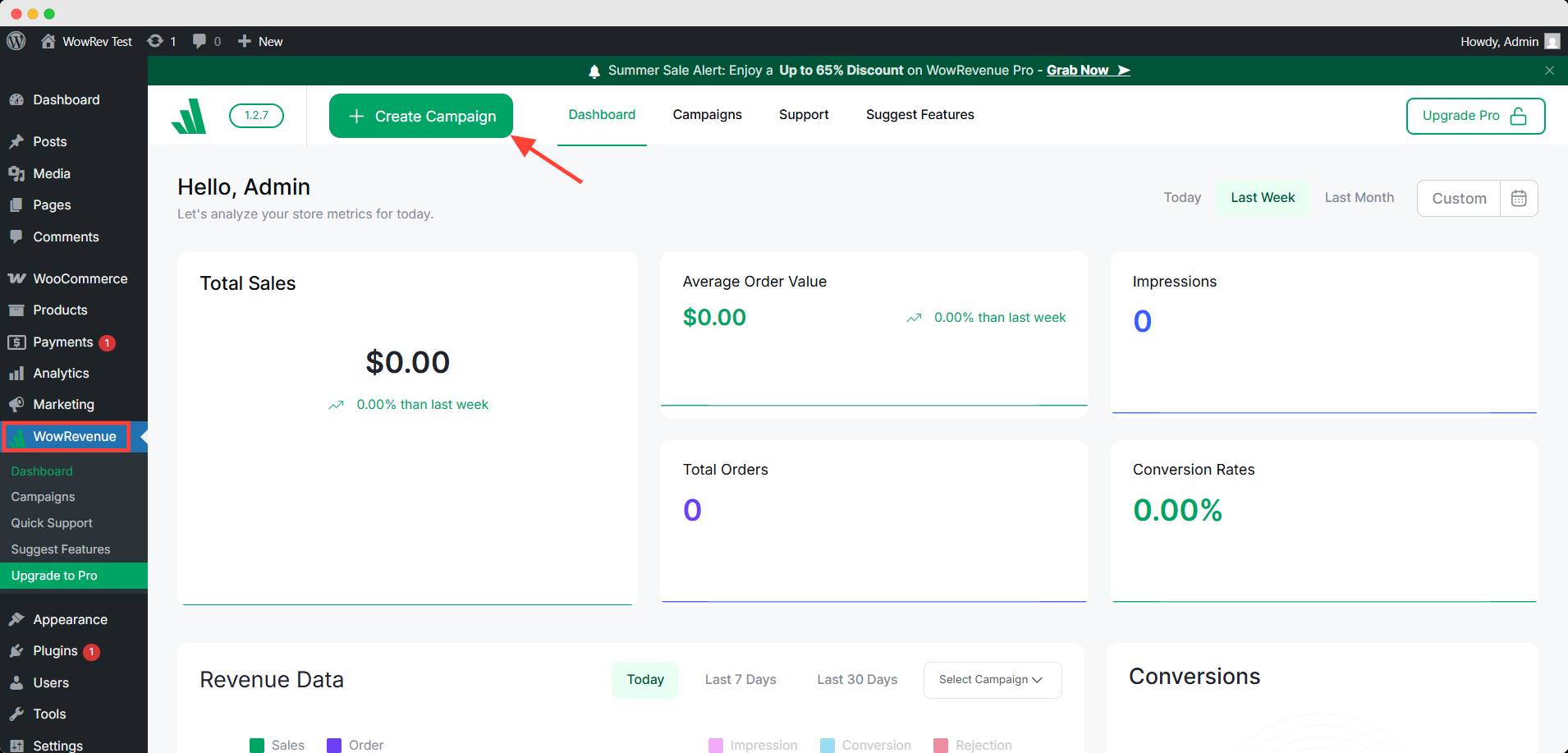The height and width of the screenshot is (753, 1568).
Task: Switch to the Campaigns tab
Action: pyautogui.click(x=707, y=115)
